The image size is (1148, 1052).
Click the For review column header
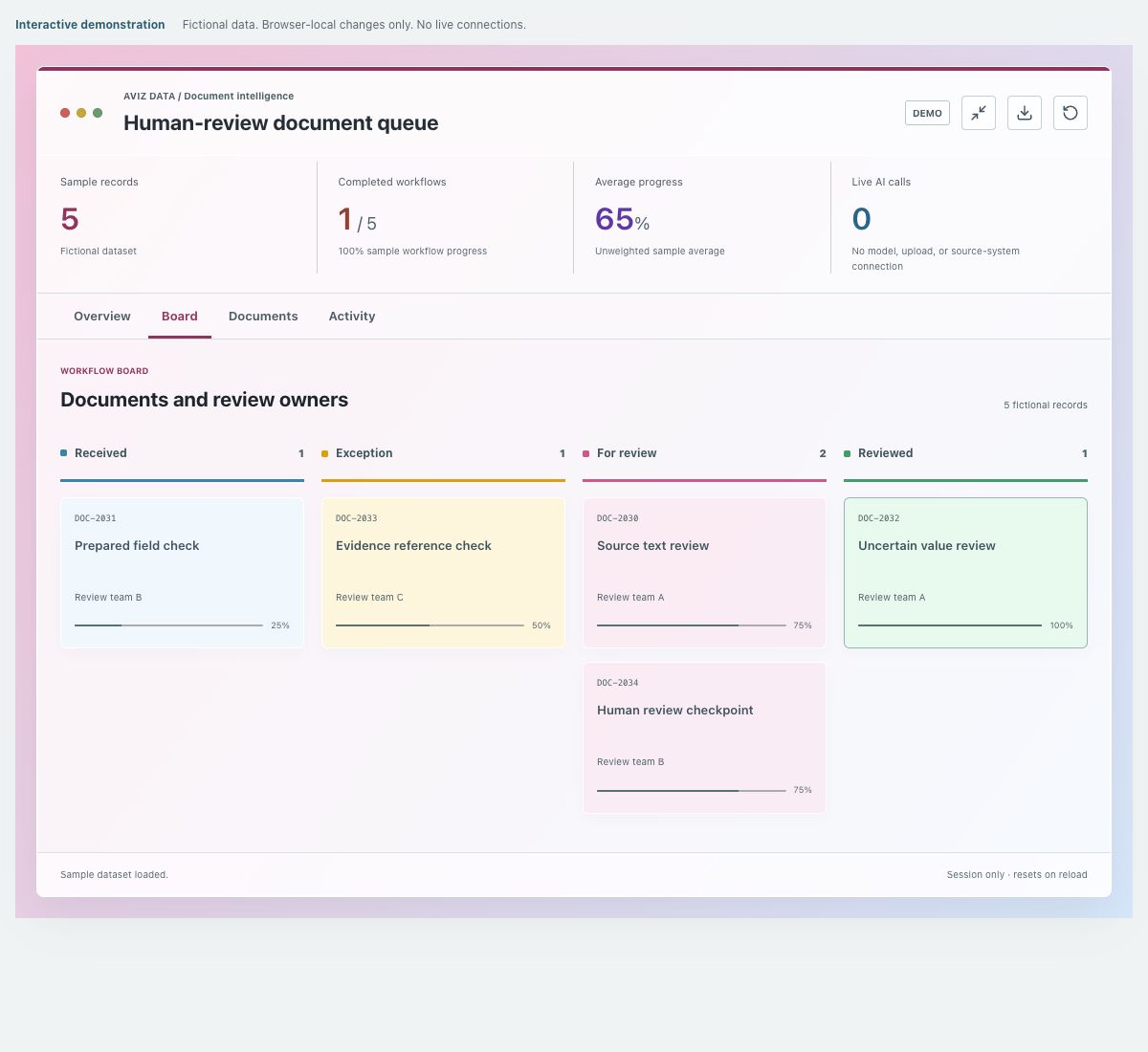click(x=704, y=453)
